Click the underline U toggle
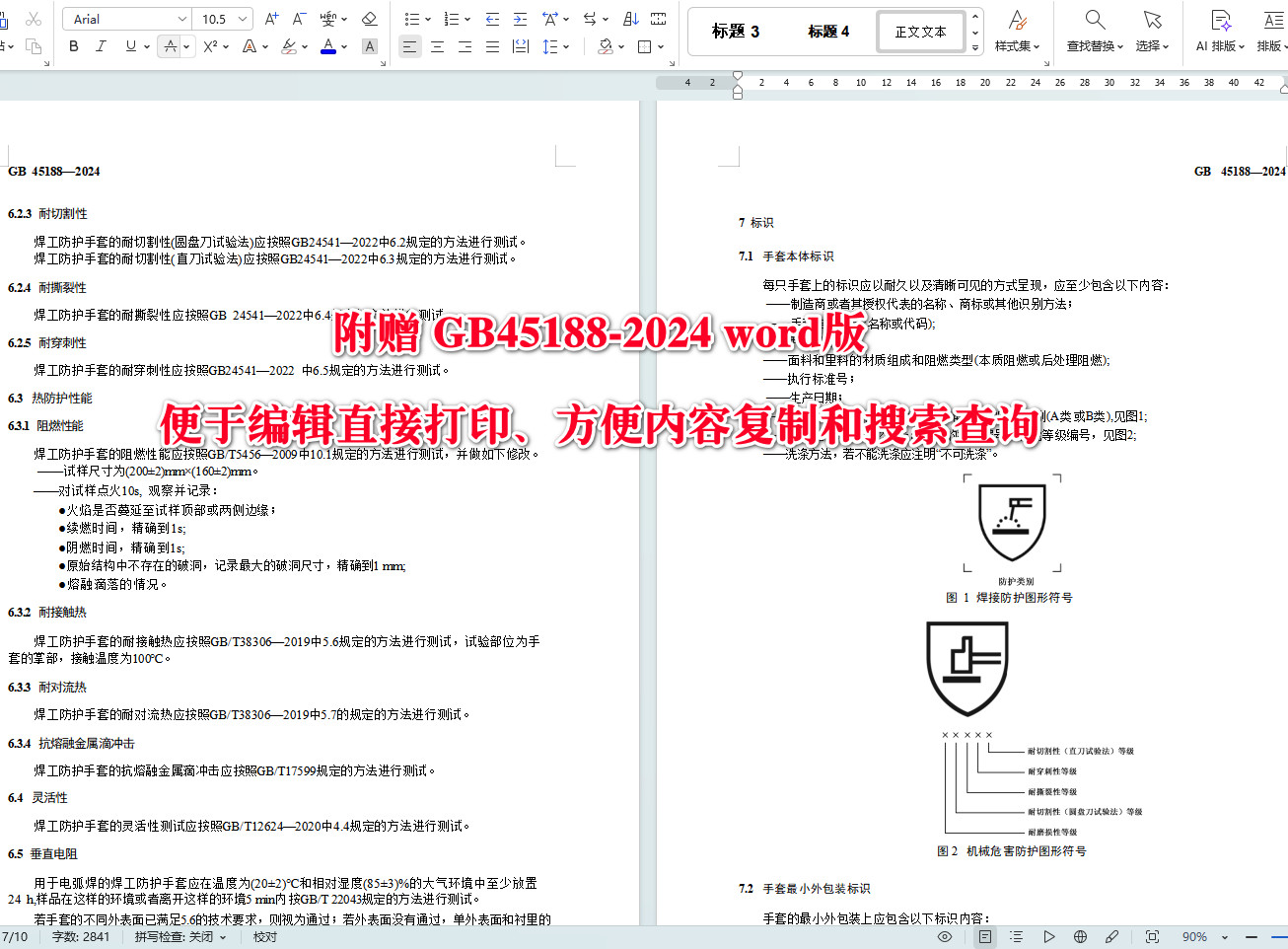 coord(129,45)
